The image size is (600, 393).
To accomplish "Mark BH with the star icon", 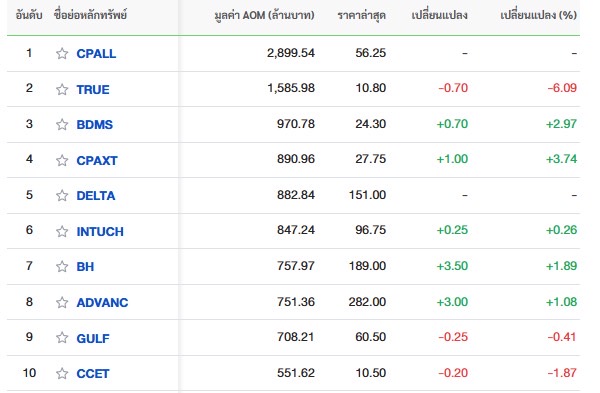I will pyautogui.click(x=62, y=266).
